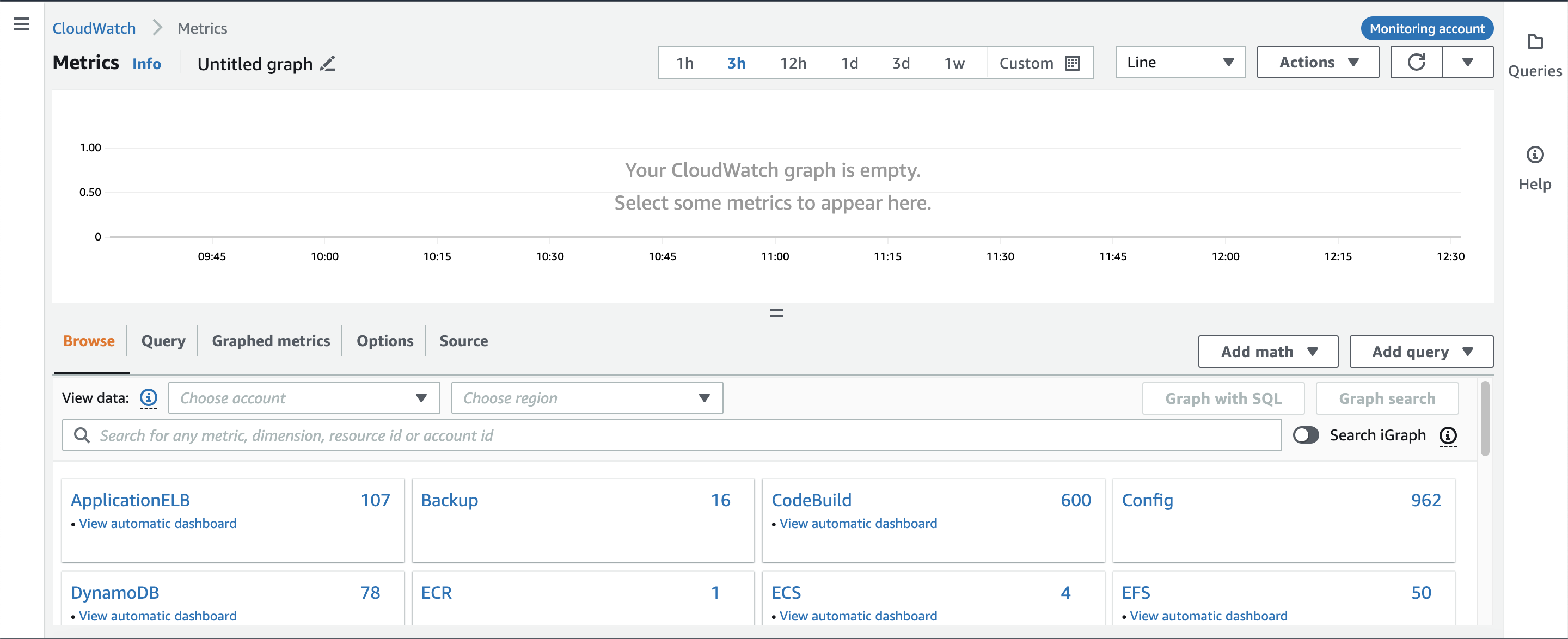Select the 1h time range

click(685, 63)
